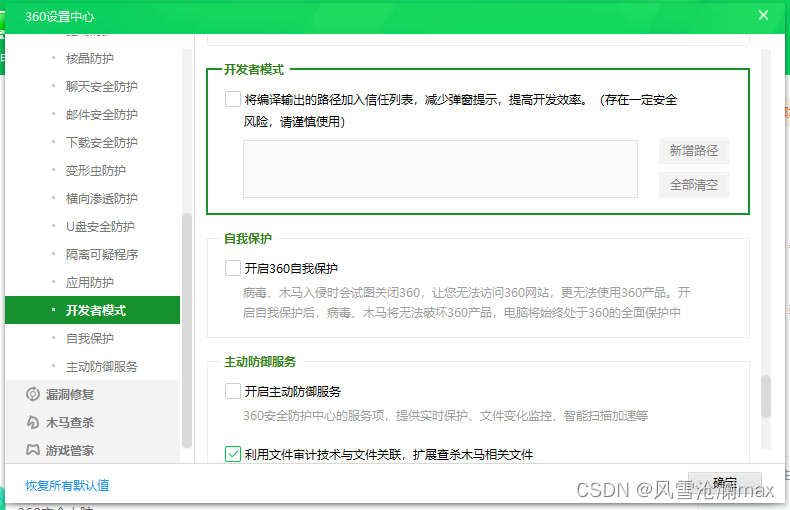Click the content pane scrollbar thumb
Screen dimensions: 790x510
click(x=766, y=396)
